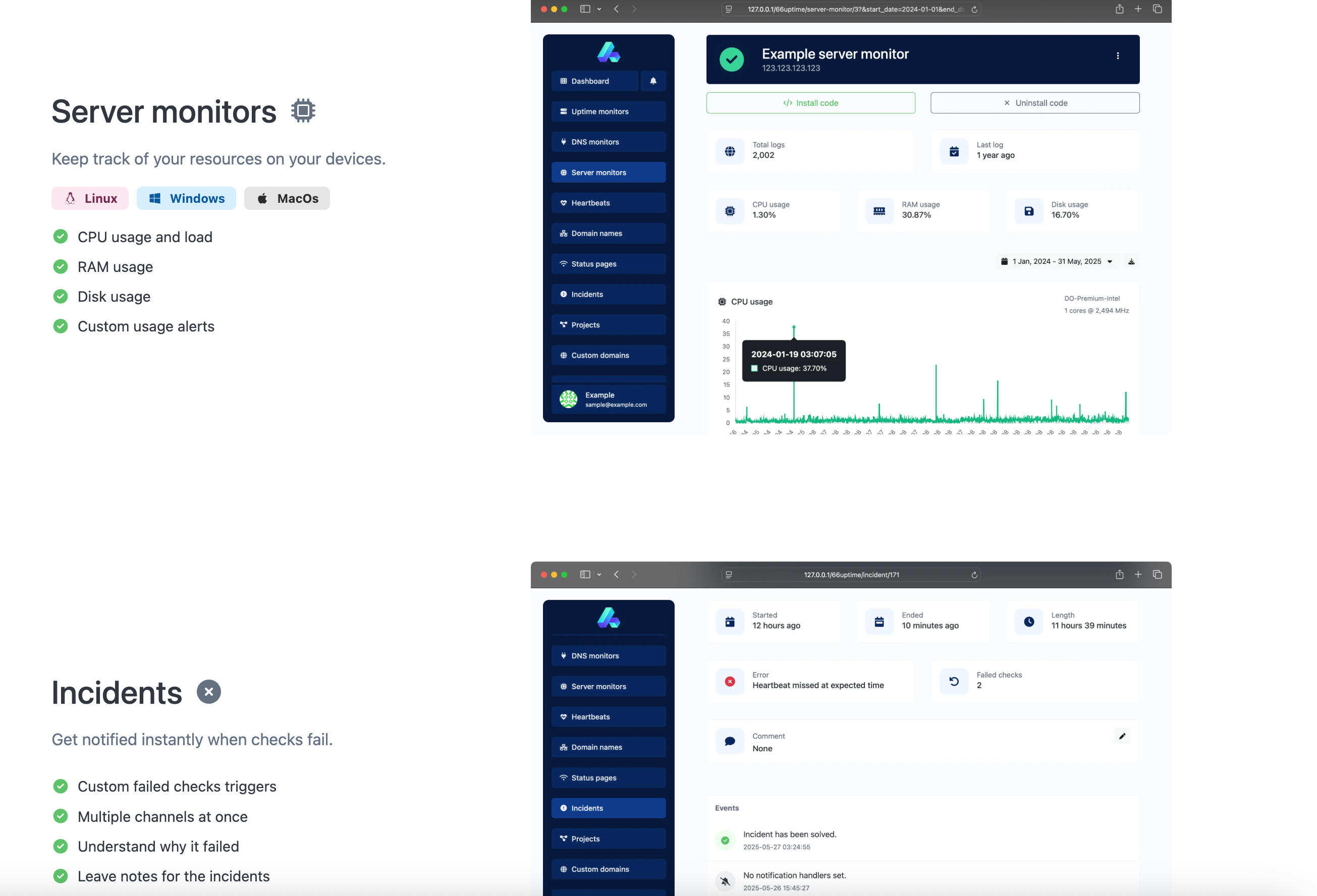This screenshot has width=1317, height=896.
Task: Select the Linux platform badge
Action: (x=90, y=198)
